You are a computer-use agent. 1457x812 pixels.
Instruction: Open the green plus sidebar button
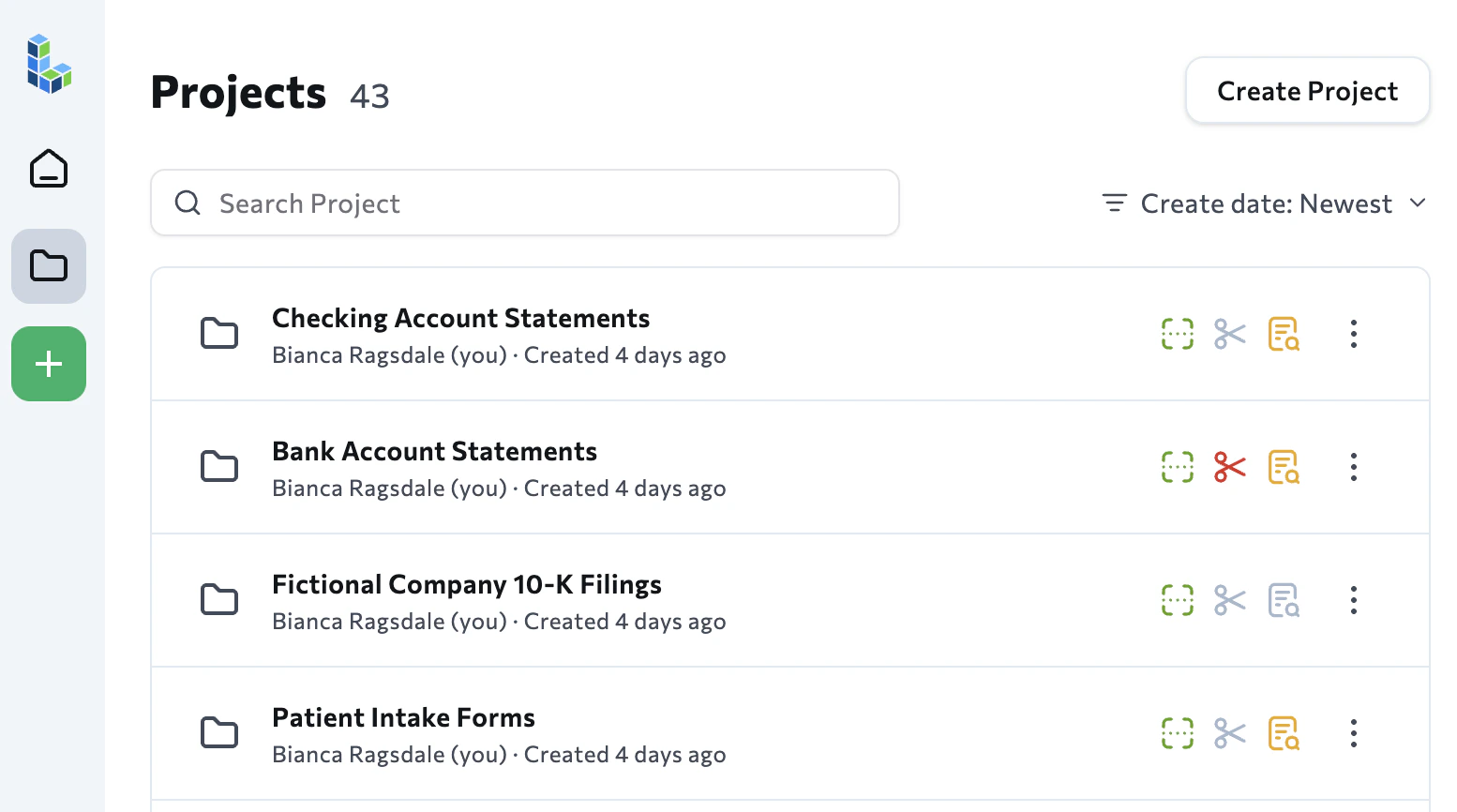tap(48, 364)
